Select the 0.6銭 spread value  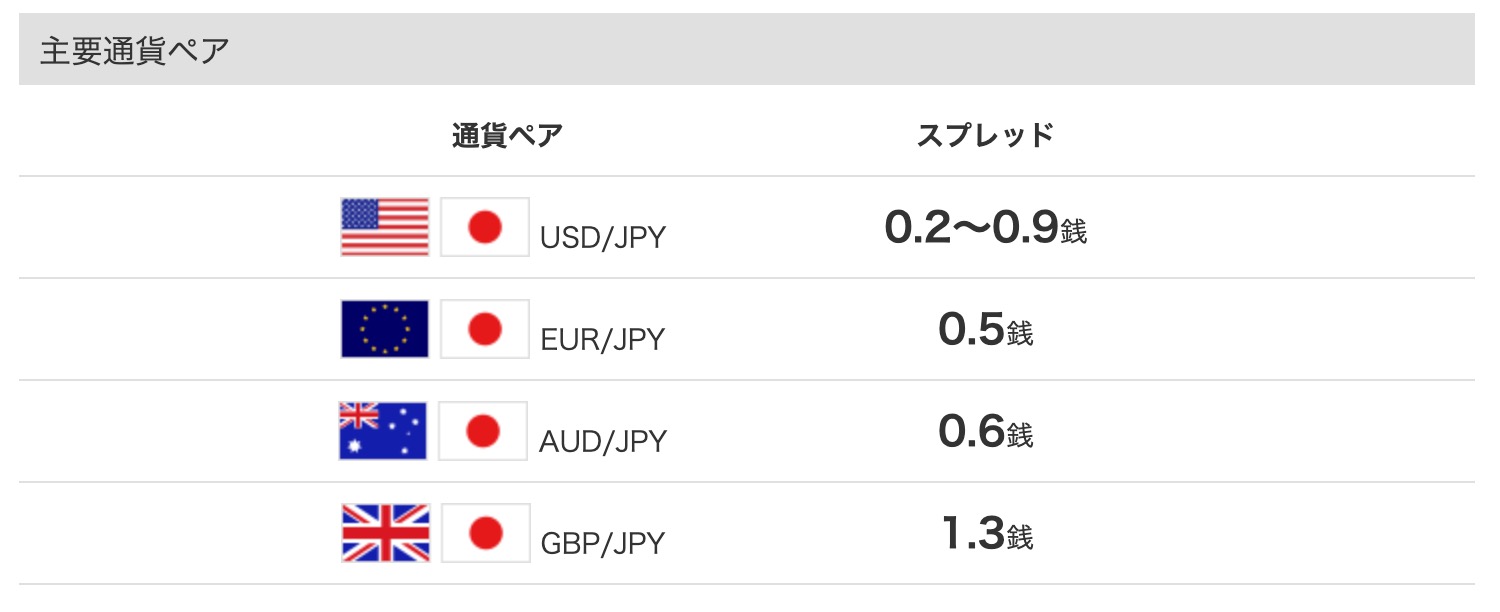coord(985,433)
